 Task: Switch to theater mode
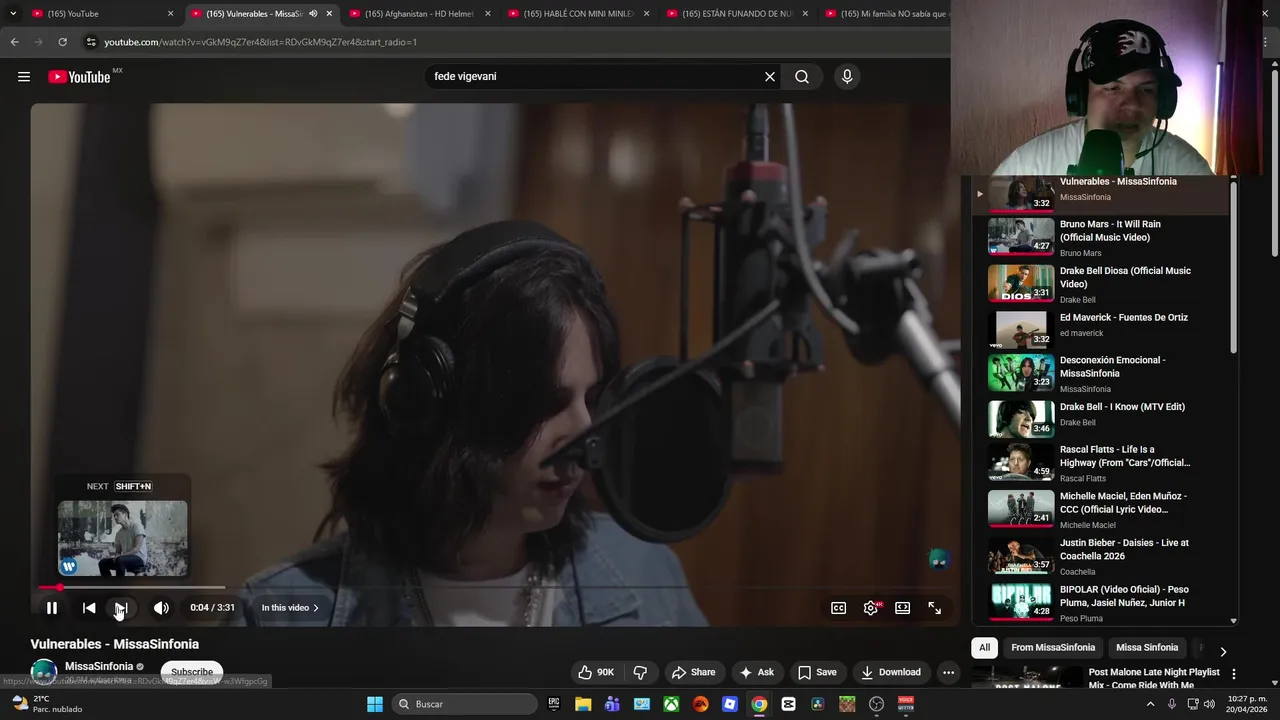click(903, 608)
